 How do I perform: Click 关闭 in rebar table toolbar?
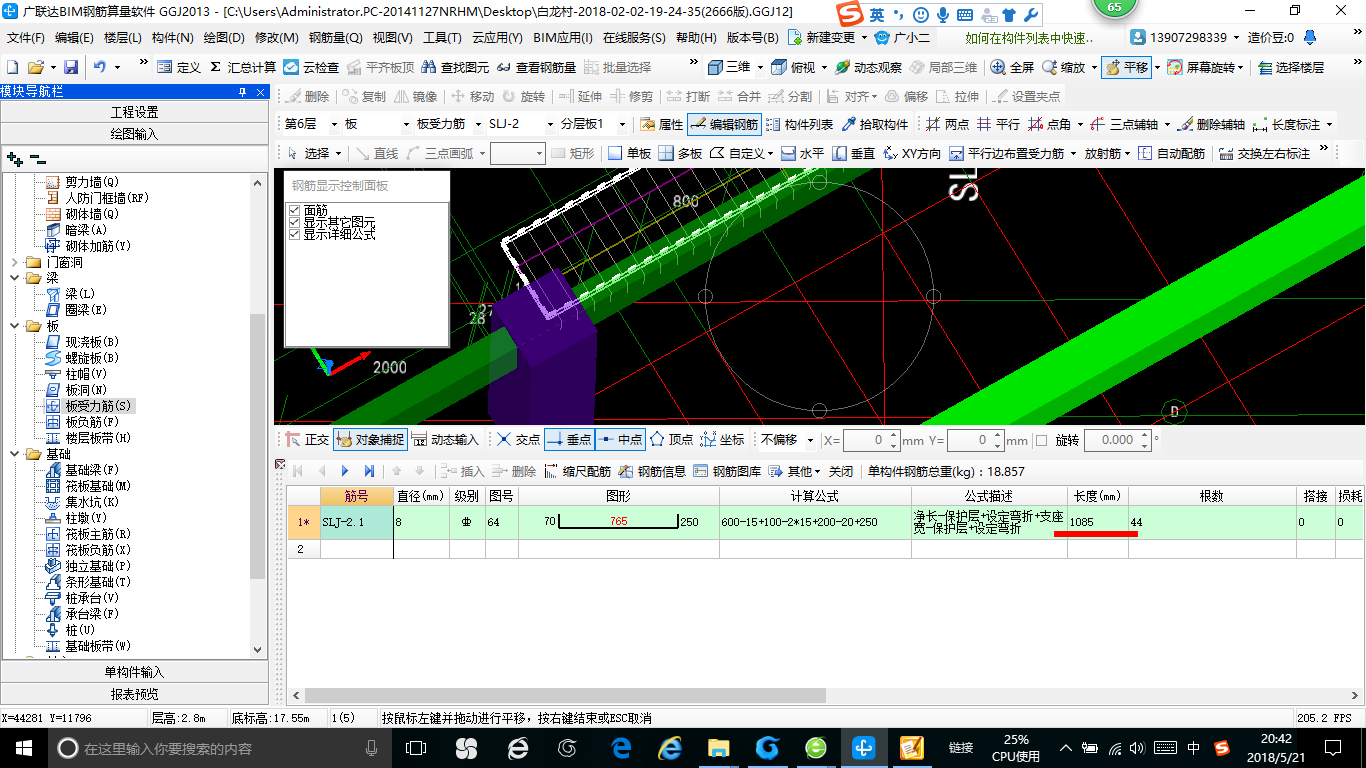pyautogui.click(x=841, y=471)
